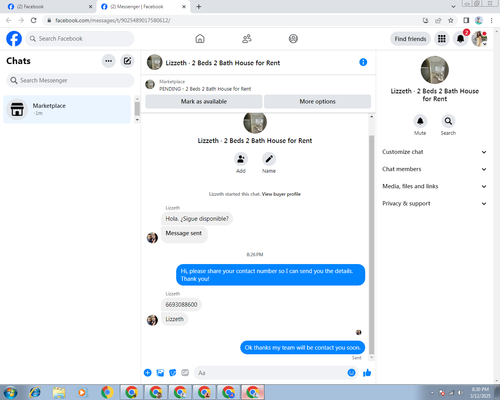Screen dimensions: 500x400
Task: Open a new browser tab
Action: [199, 7]
